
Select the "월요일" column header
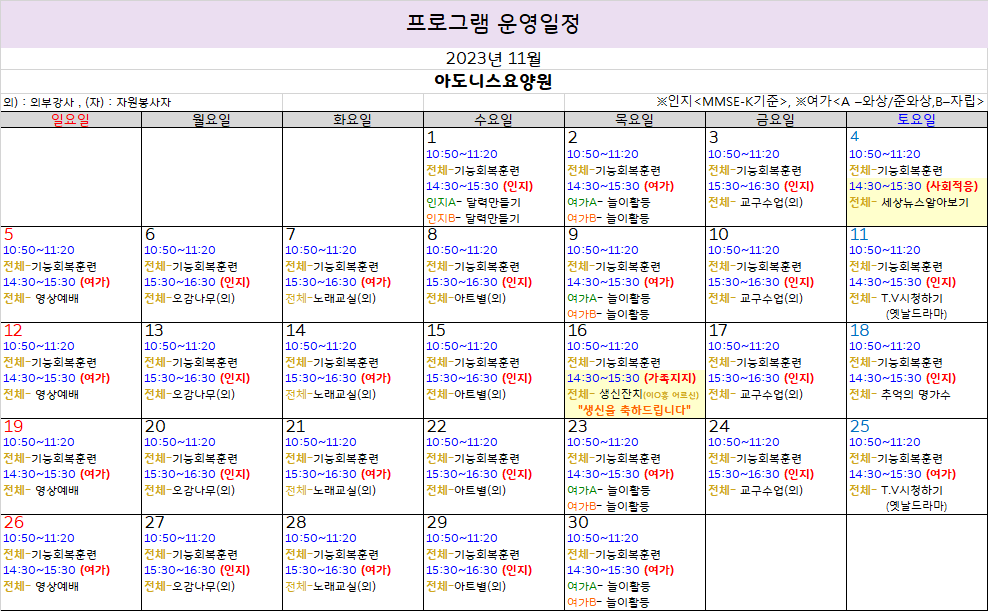212,120
